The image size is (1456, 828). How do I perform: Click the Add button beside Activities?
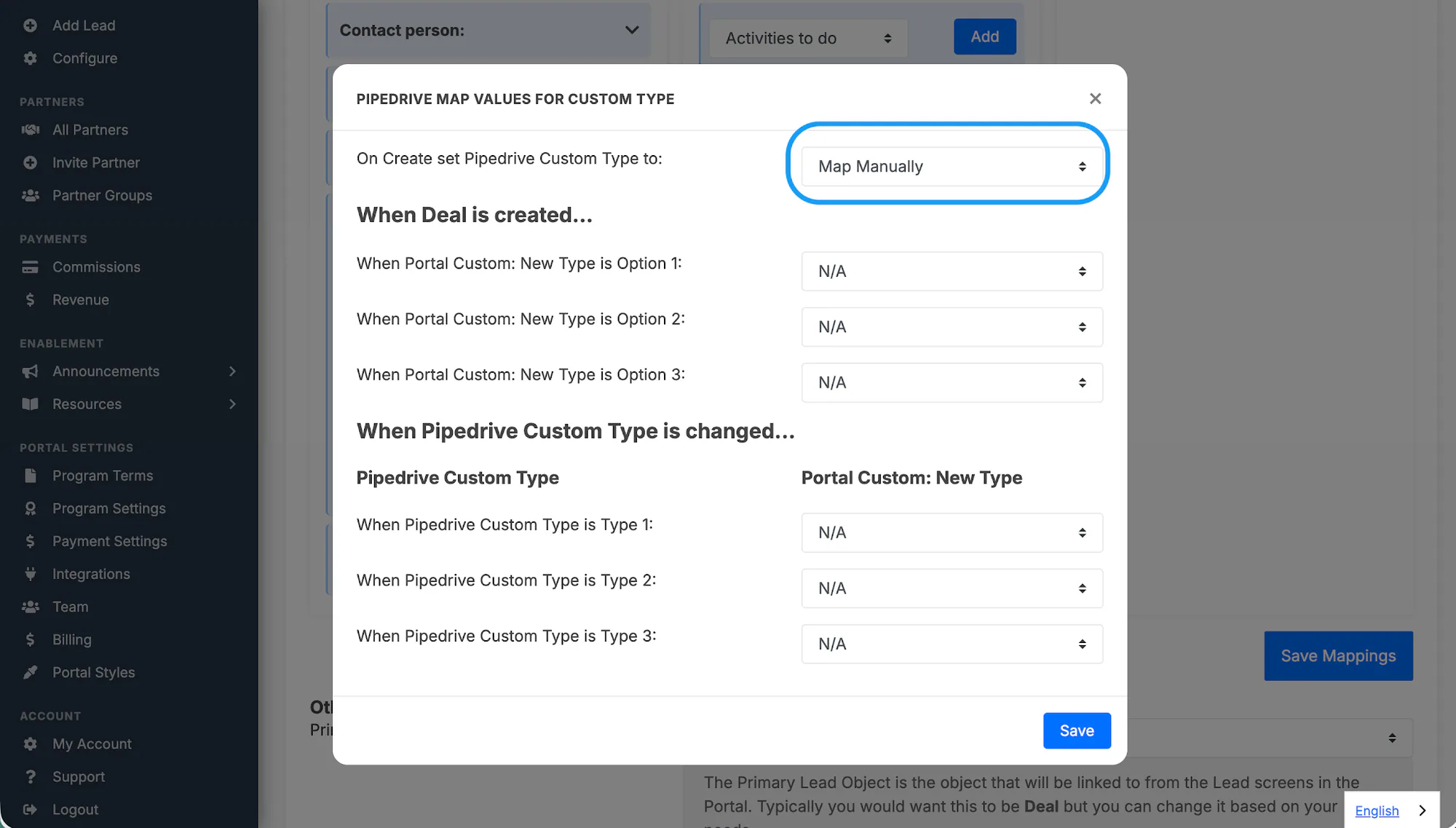pyautogui.click(x=984, y=36)
